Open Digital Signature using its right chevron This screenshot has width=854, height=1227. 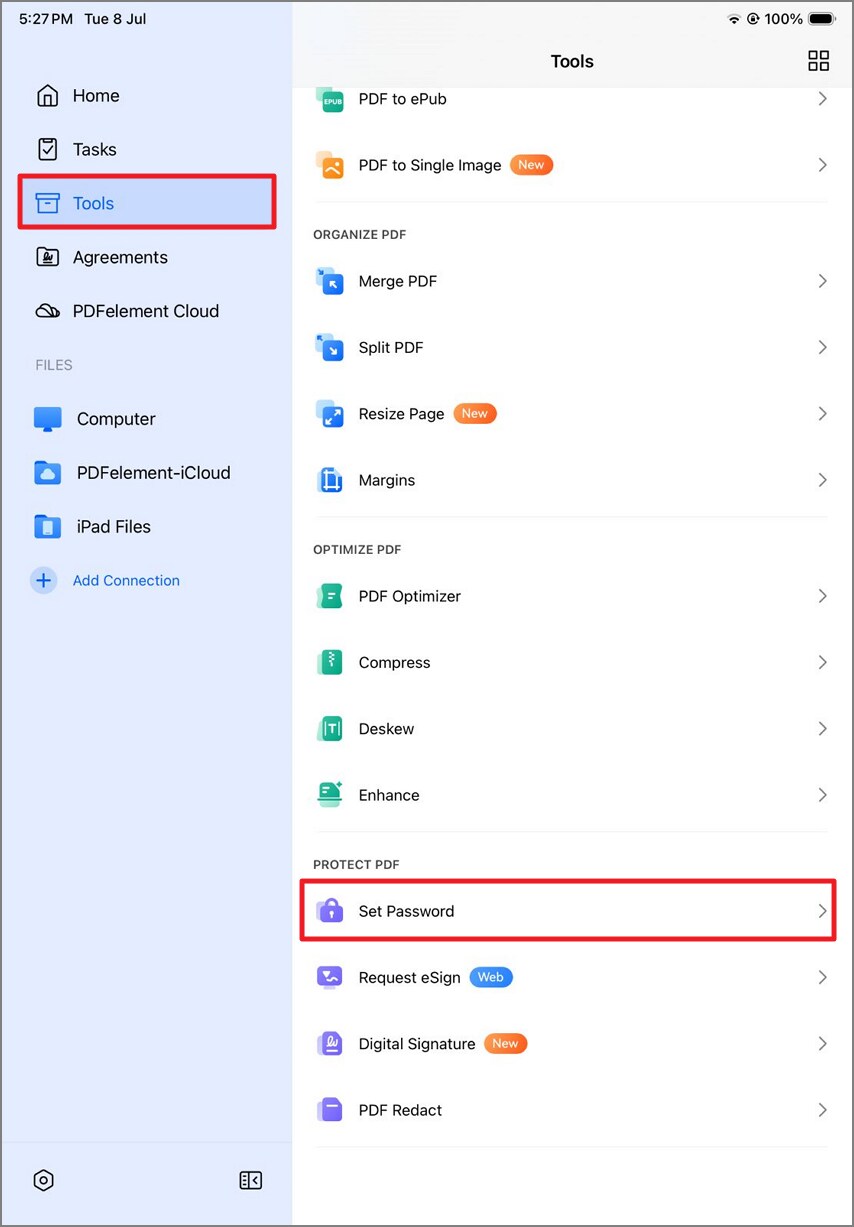coord(822,1044)
